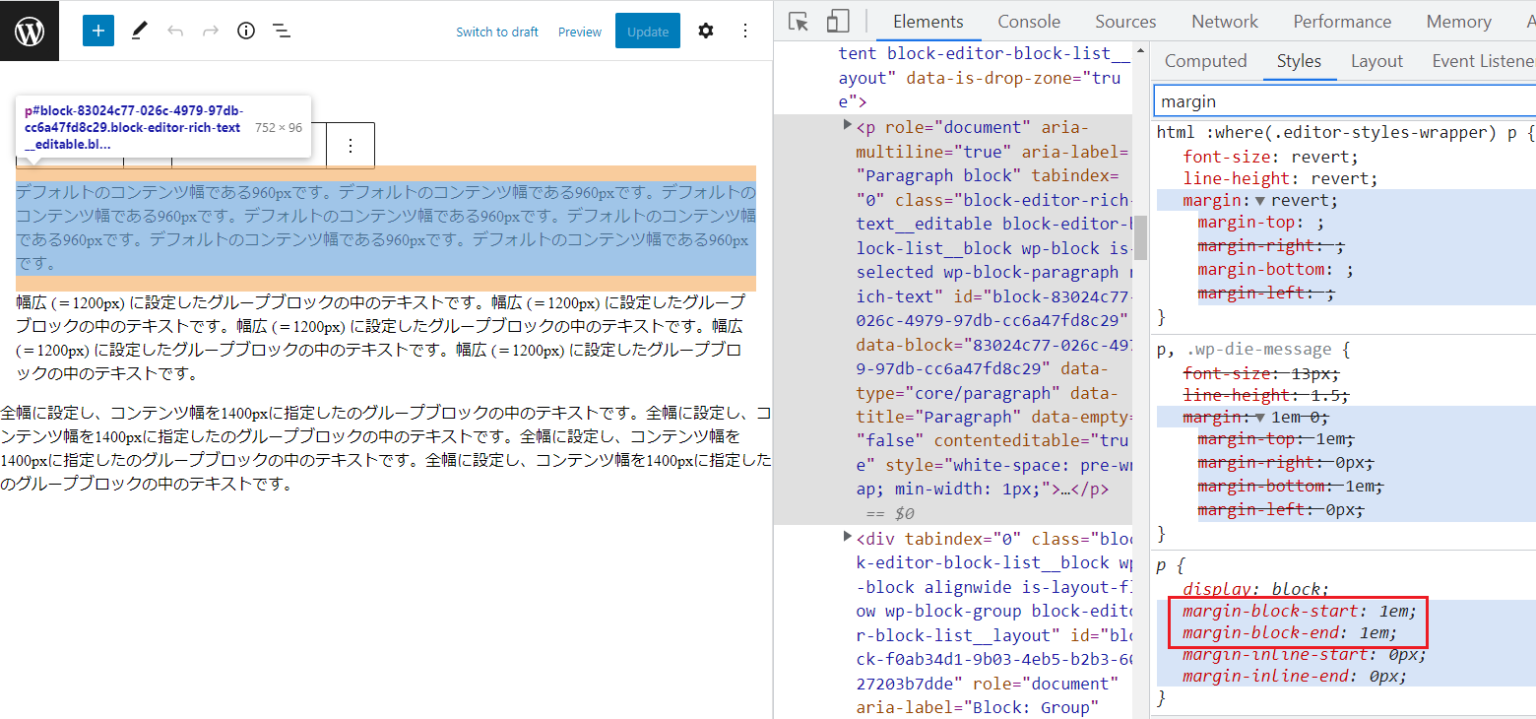Click the Update button
Image resolution: width=1536 pixels, height=719 pixels.
(x=647, y=31)
